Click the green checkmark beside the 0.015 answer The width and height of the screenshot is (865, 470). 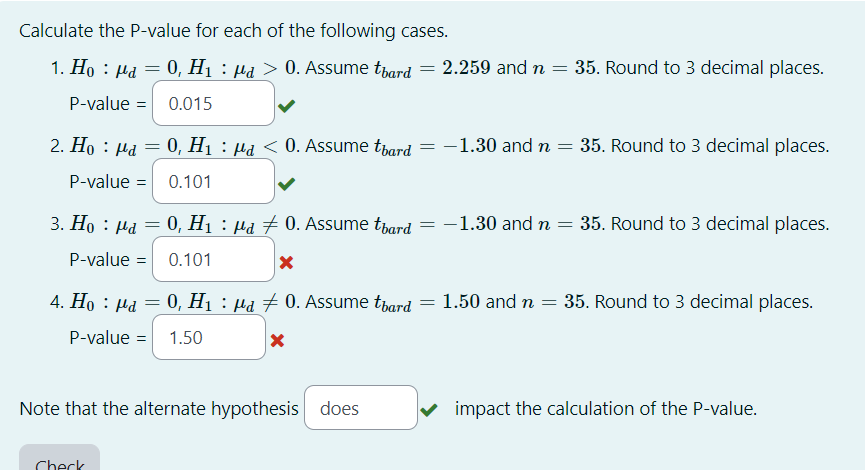click(x=286, y=105)
